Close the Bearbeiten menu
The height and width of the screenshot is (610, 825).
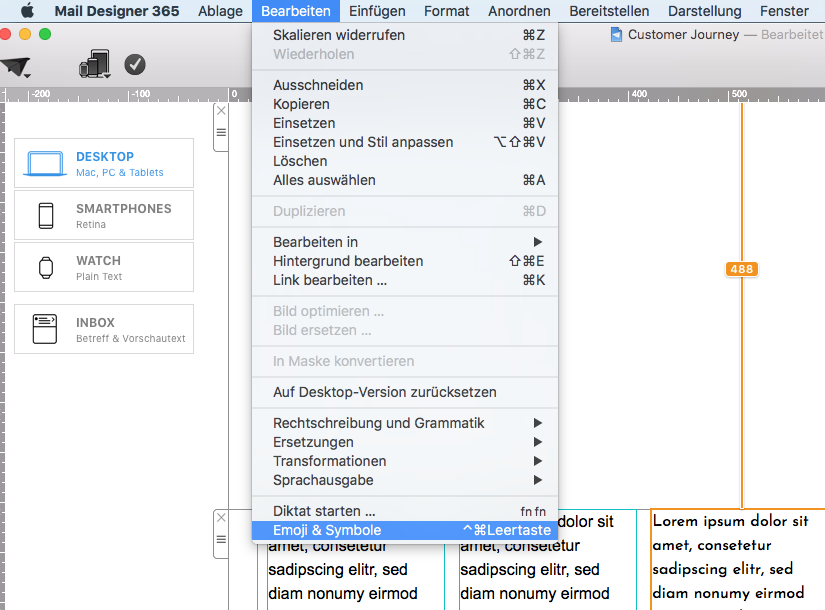[296, 11]
